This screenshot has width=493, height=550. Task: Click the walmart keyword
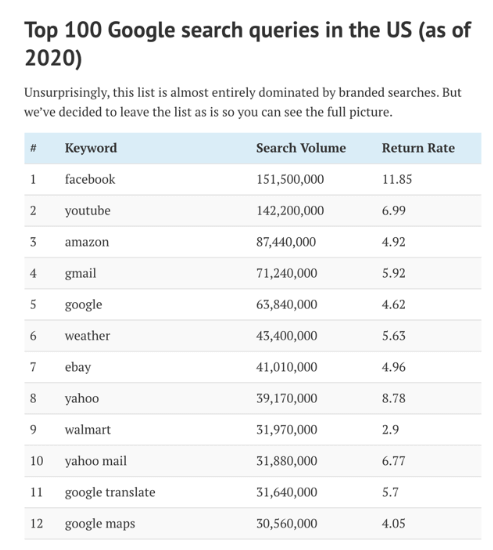click(x=87, y=430)
